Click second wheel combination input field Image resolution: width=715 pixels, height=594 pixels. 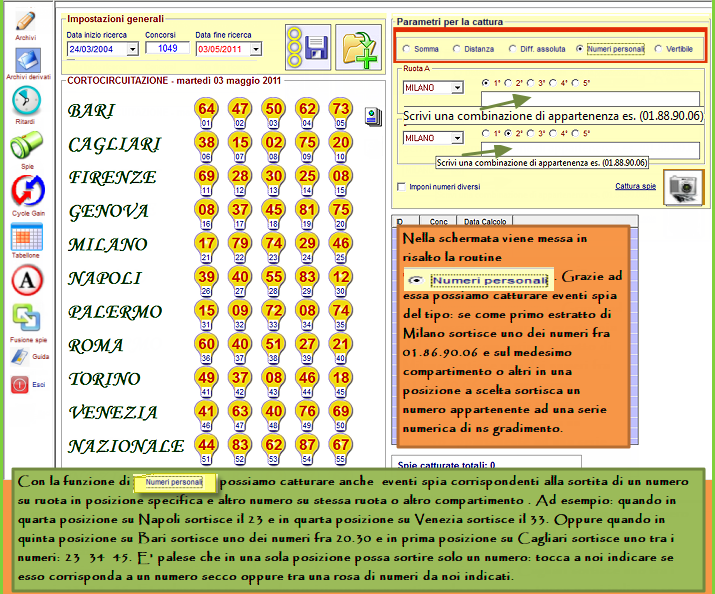590,150
